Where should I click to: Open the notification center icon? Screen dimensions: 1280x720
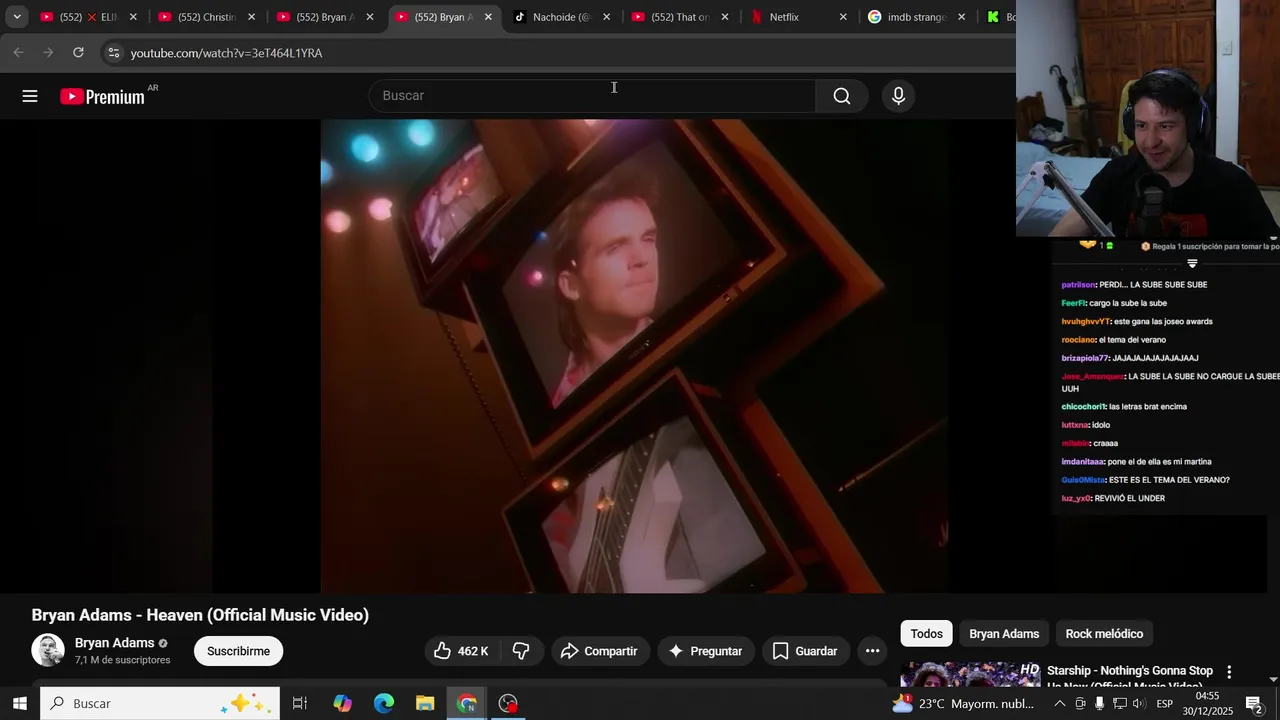click(x=1254, y=703)
